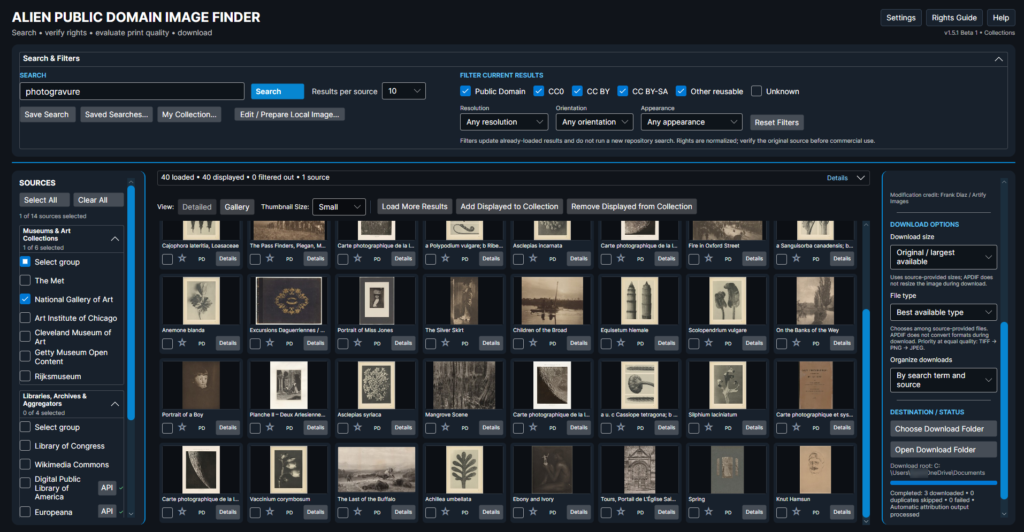Star the Achillea umbellata image

coord(445,512)
